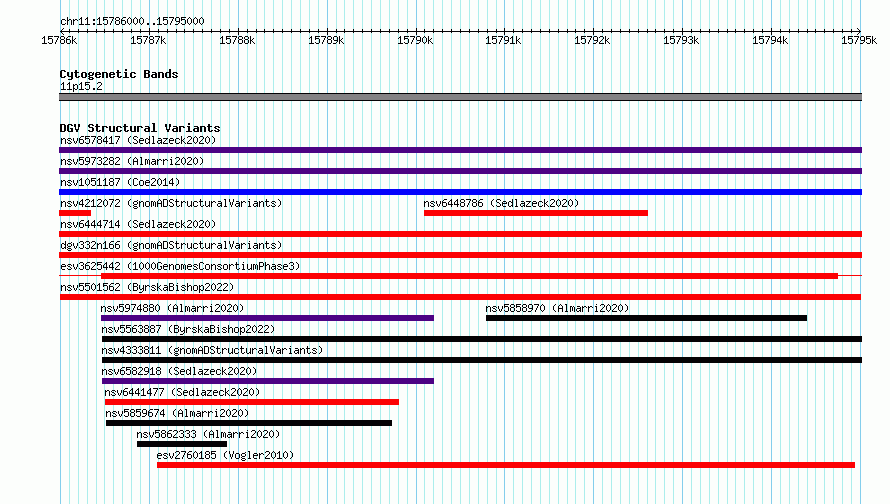This screenshot has width=890, height=504.
Task: Click nsv5859674 (Almarri2020) label
Action: (177, 413)
